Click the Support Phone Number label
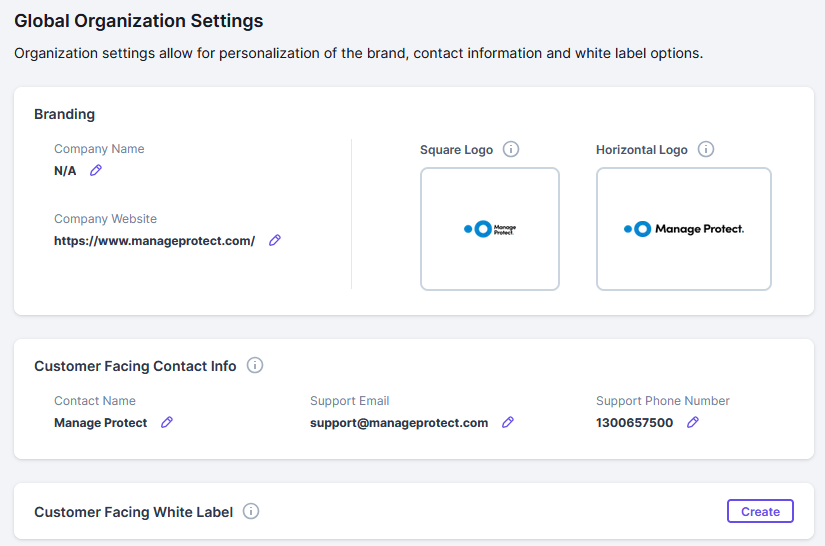 coord(663,401)
